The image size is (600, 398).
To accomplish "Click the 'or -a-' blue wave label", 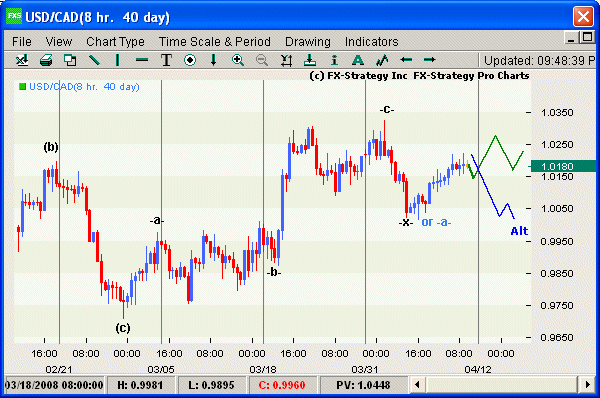I will point(436,222).
